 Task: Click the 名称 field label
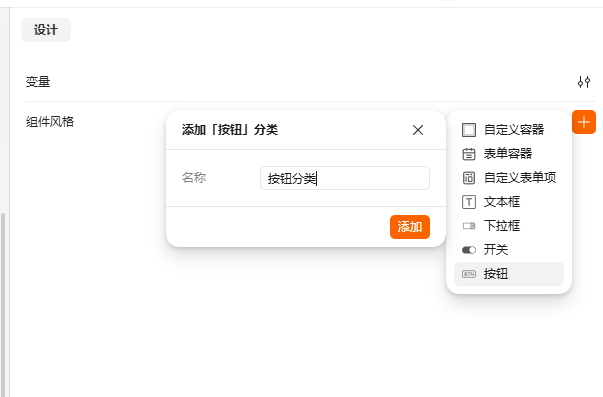click(194, 178)
